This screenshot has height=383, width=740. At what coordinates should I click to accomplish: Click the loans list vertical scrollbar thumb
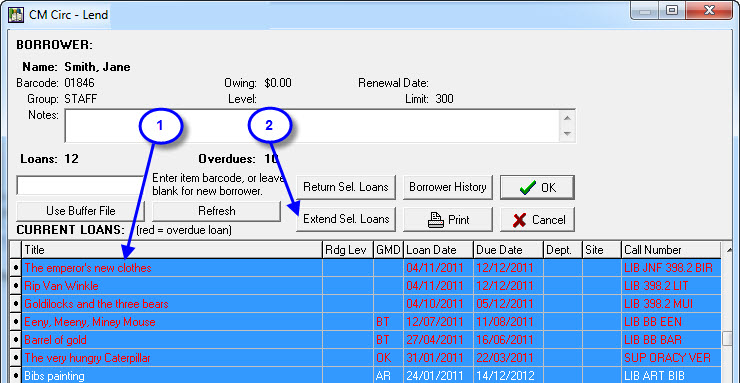coord(727,339)
